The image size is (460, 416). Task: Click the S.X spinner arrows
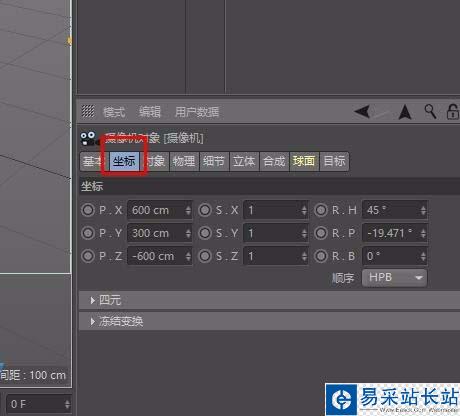point(304,210)
